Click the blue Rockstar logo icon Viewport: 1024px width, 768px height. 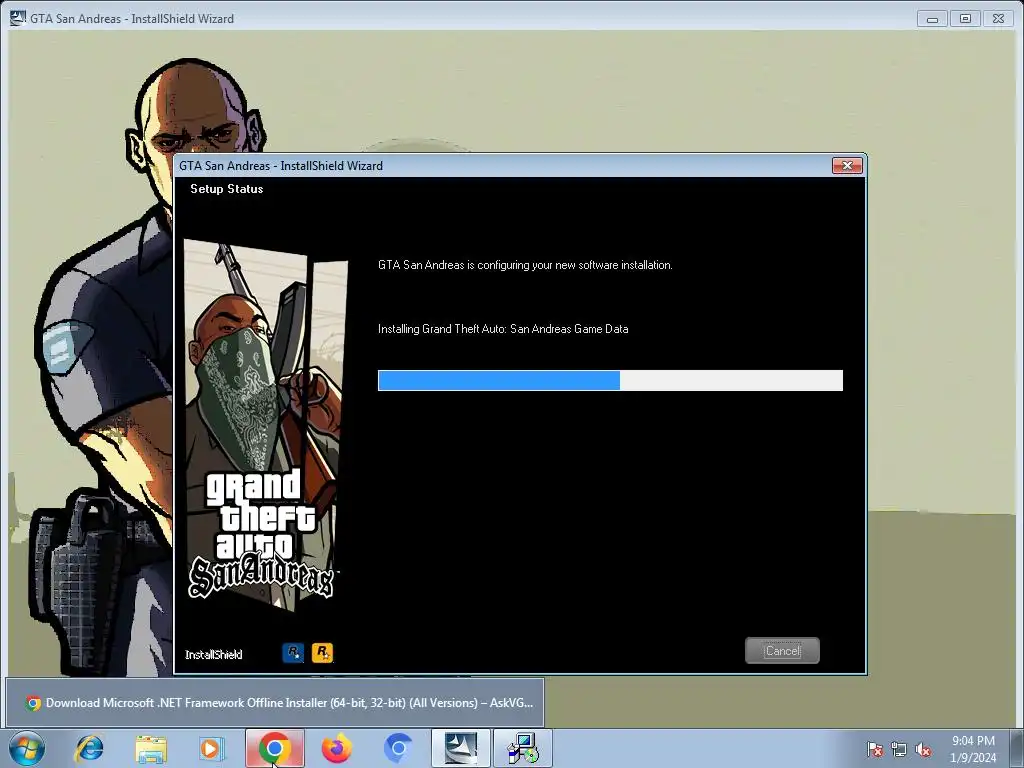293,652
